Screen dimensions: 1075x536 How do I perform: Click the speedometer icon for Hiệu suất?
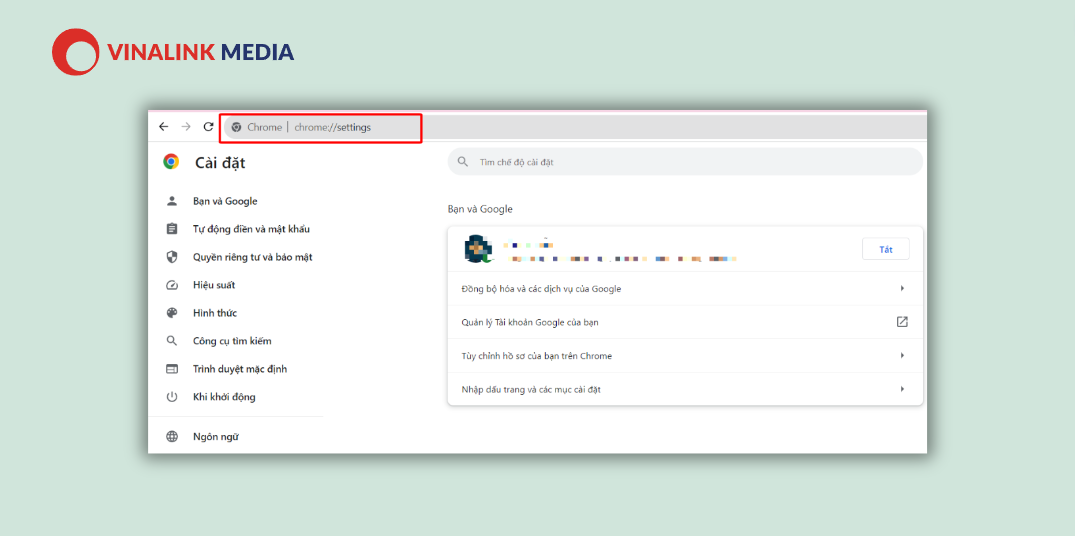172,285
